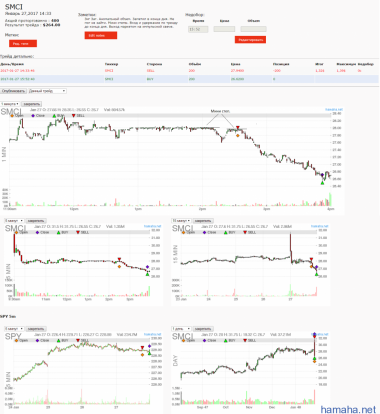Image resolution: width=380 pixels, height=414 pixels.
Task: Open the SPY chart timeframe dropdown
Action: click(x=14, y=329)
